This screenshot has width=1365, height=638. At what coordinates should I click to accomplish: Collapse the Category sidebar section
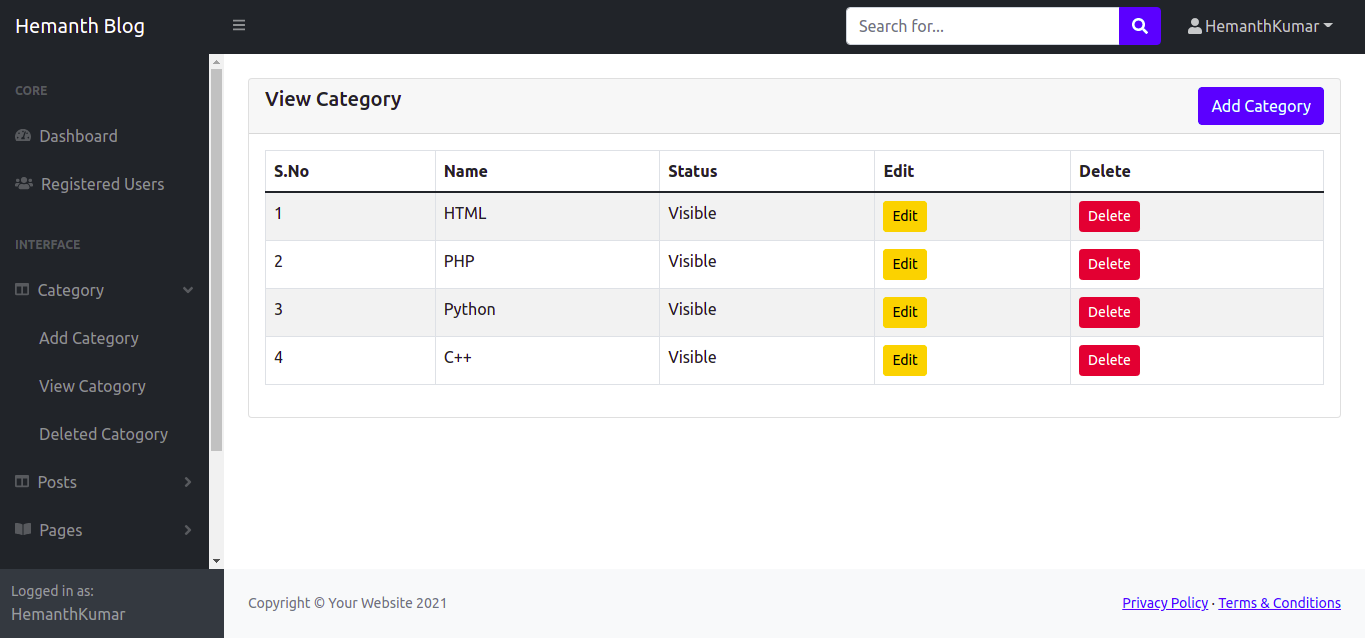(188, 290)
